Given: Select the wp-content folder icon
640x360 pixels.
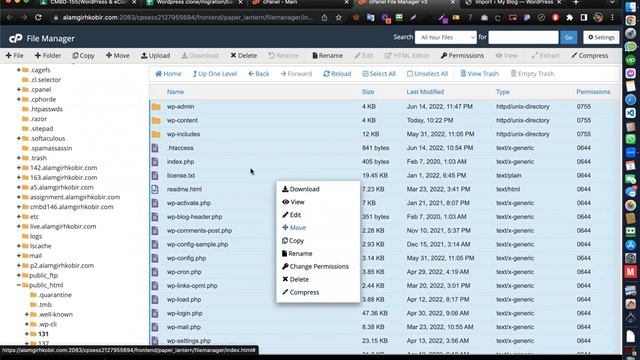Looking at the screenshot, I should click(156, 120).
